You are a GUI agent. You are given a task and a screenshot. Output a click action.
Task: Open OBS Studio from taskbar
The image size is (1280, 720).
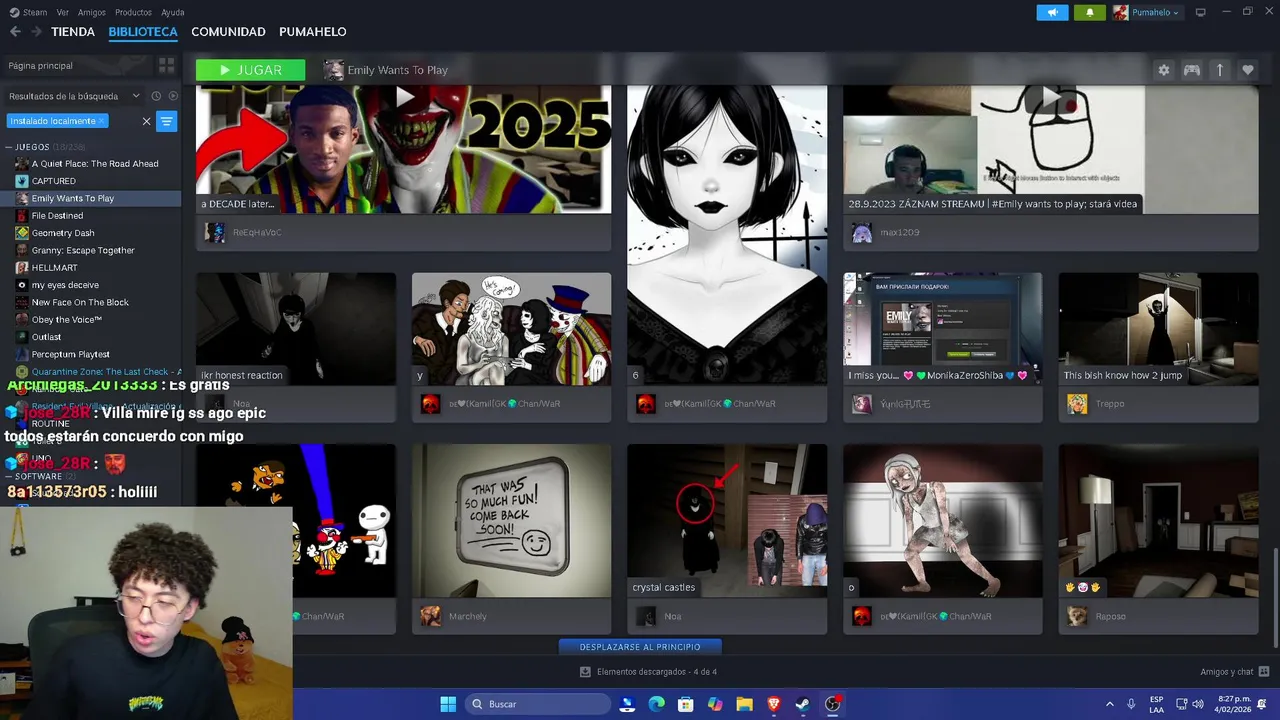[832, 704]
